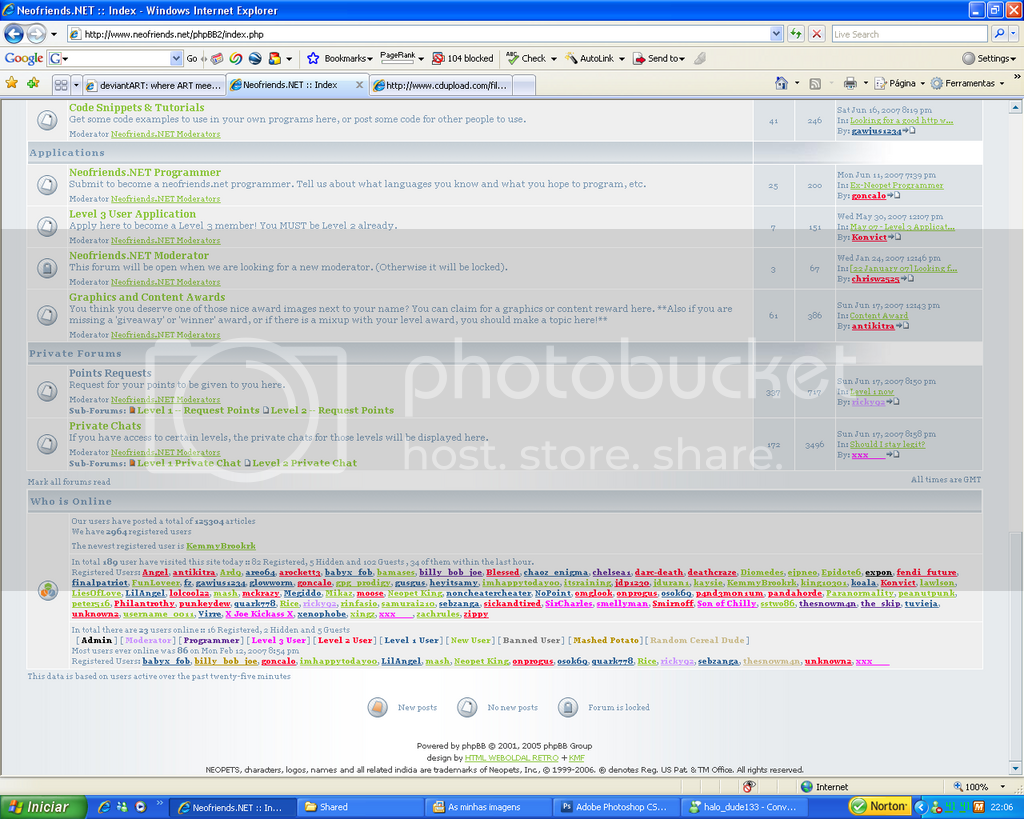Click the Print page icon
The width and height of the screenshot is (1024, 819).
pos(850,84)
